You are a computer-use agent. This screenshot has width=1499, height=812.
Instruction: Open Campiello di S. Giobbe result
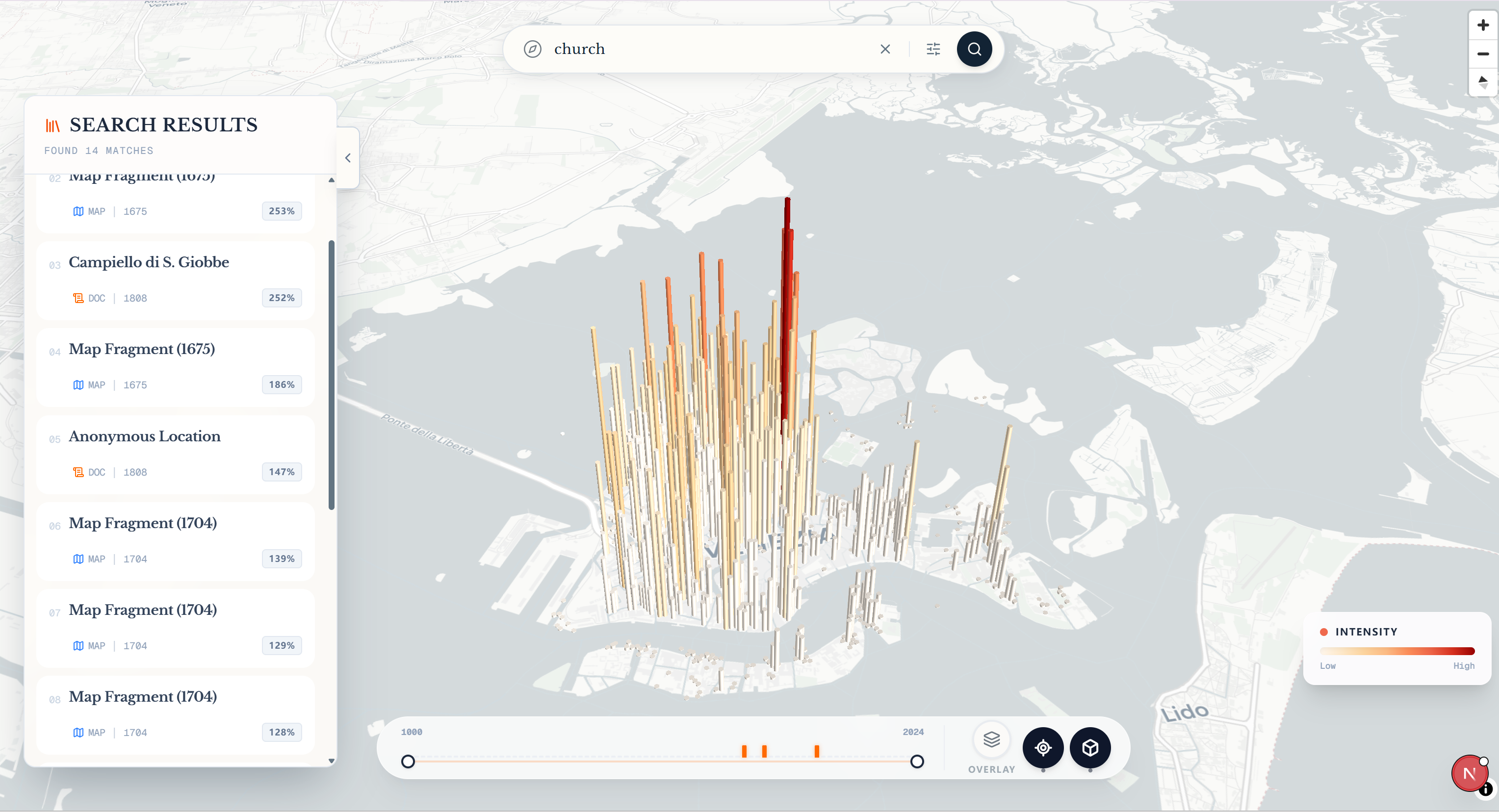coord(149,262)
